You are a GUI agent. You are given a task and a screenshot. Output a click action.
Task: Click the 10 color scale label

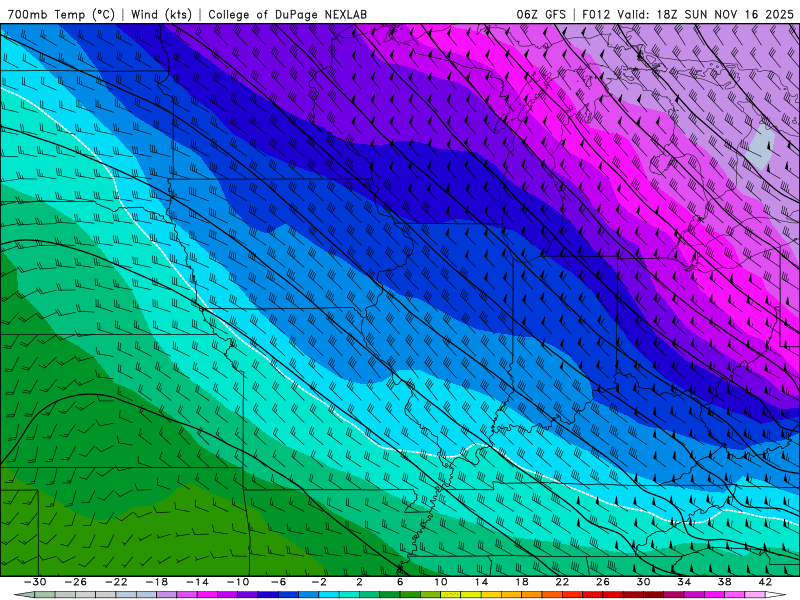[441, 582]
